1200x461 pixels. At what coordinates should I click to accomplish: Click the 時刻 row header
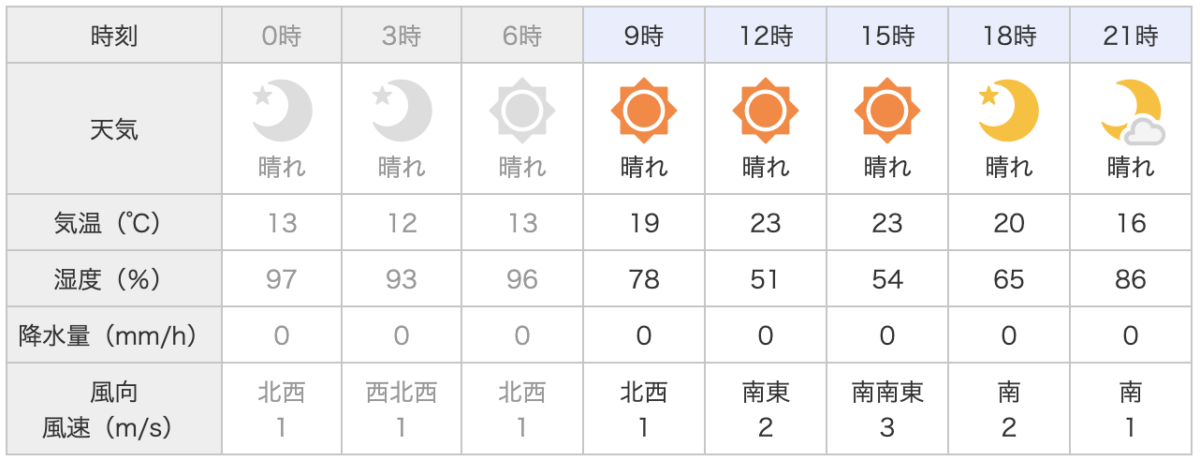click(x=114, y=37)
